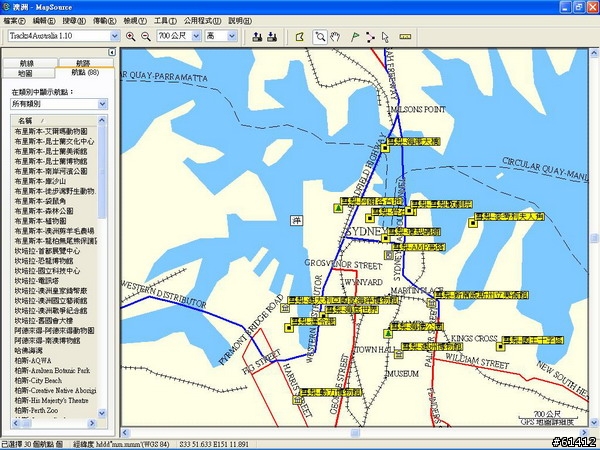Viewport: 600px width, 450px height.
Task: Open the 傳輸(R) menu
Action: point(104,21)
